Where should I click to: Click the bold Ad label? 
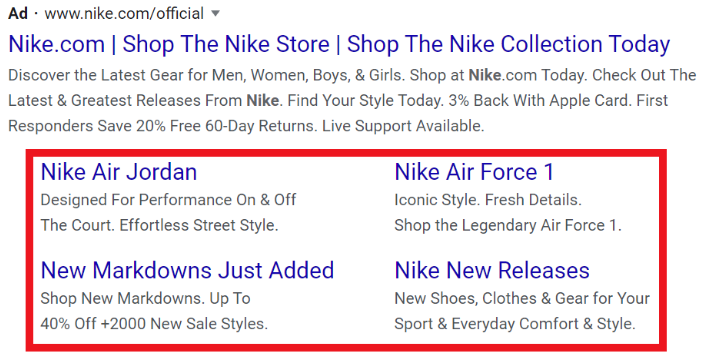click(18, 14)
